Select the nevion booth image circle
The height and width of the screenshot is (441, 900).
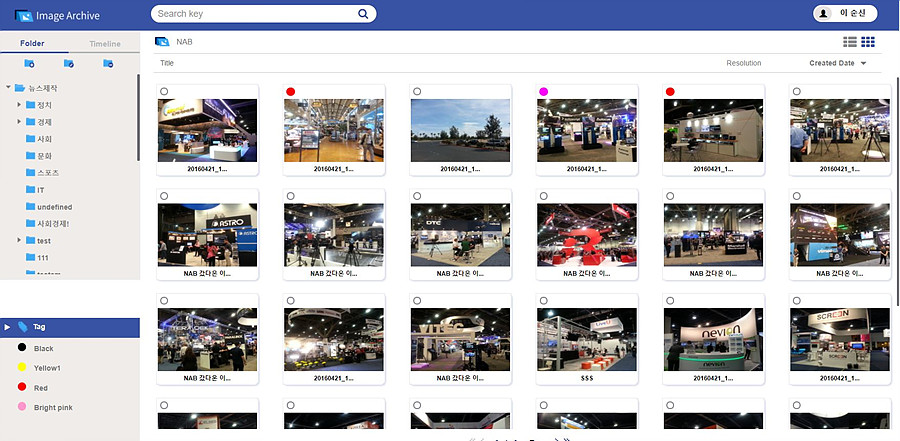point(670,300)
